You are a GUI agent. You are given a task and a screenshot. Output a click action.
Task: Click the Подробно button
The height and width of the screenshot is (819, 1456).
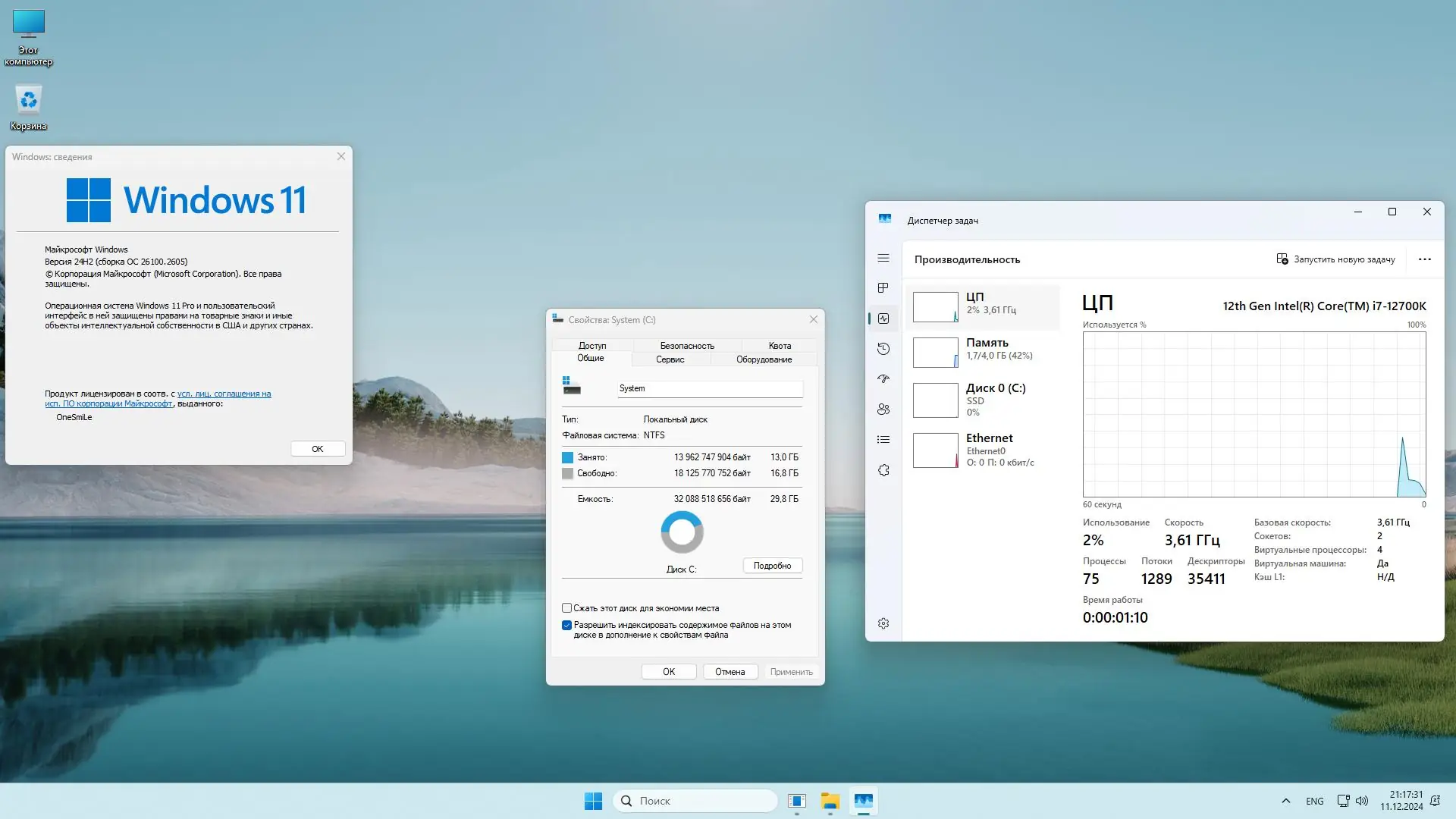click(x=772, y=566)
